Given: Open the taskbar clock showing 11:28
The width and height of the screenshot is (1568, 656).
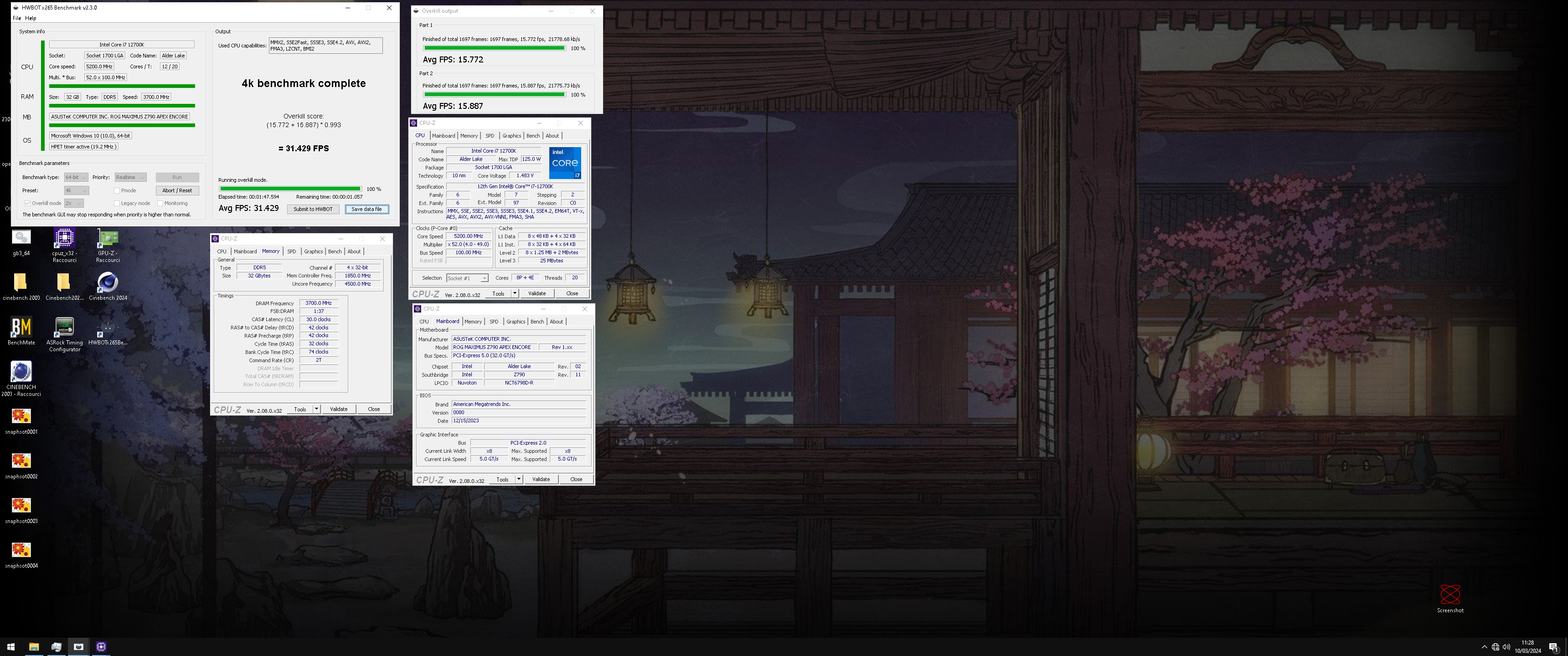Looking at the screenshot, I should coord(1527,647).
